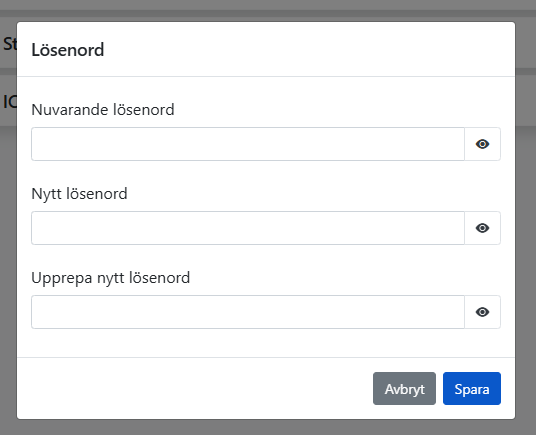Image resolution: width=536 pixels, height=435 pixels.
Task: Click the Lösenord dialog title
Action: tap(68, 50)
